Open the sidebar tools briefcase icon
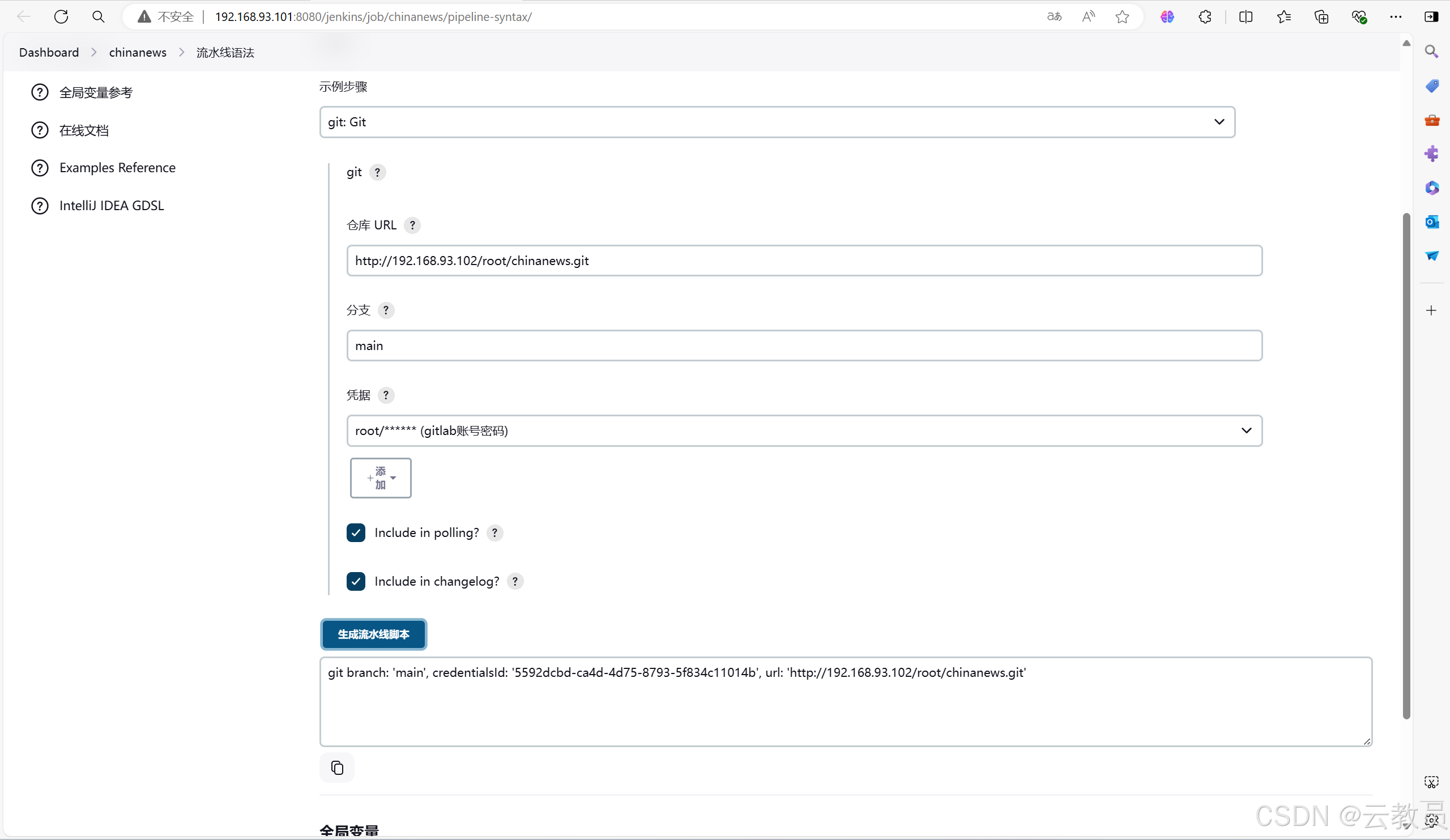This screenshot has height=840, width=1450. pos(1431,120)
